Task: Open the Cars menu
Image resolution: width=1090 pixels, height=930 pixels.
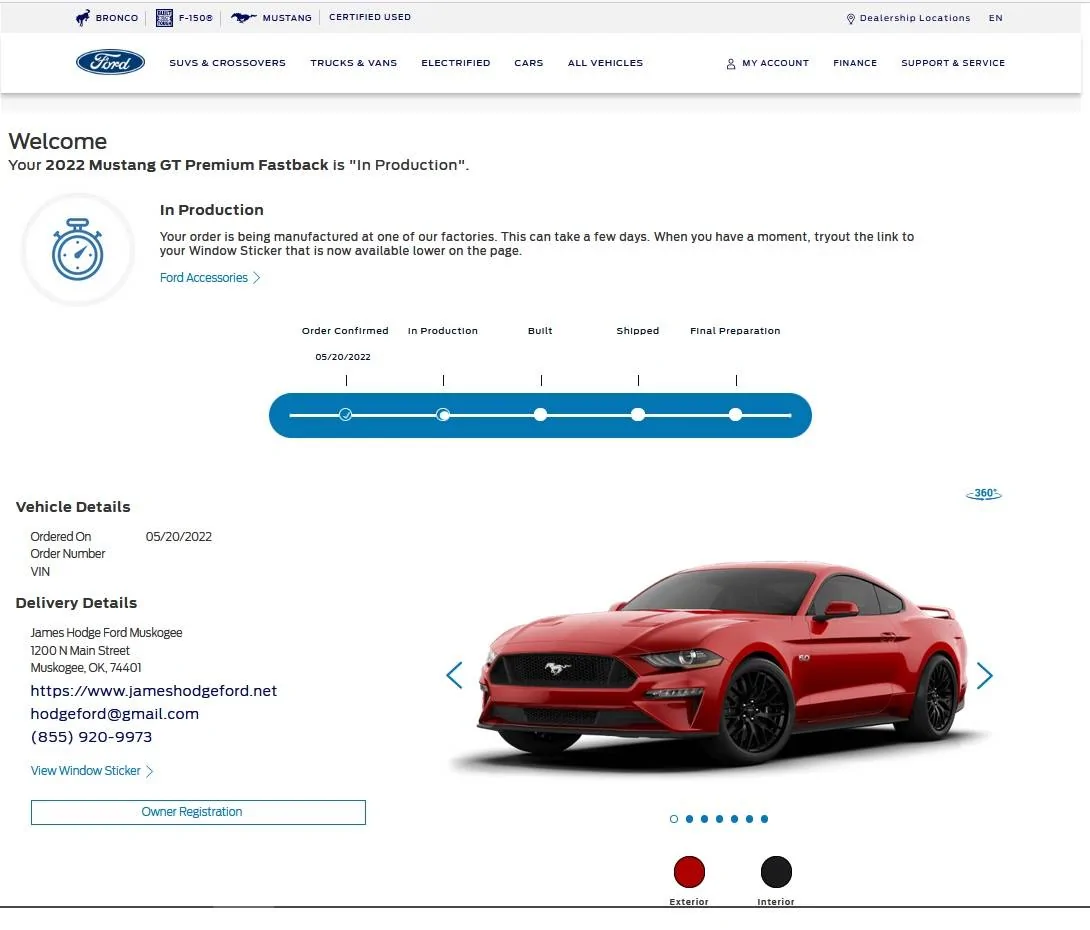Action: [528, 63]
